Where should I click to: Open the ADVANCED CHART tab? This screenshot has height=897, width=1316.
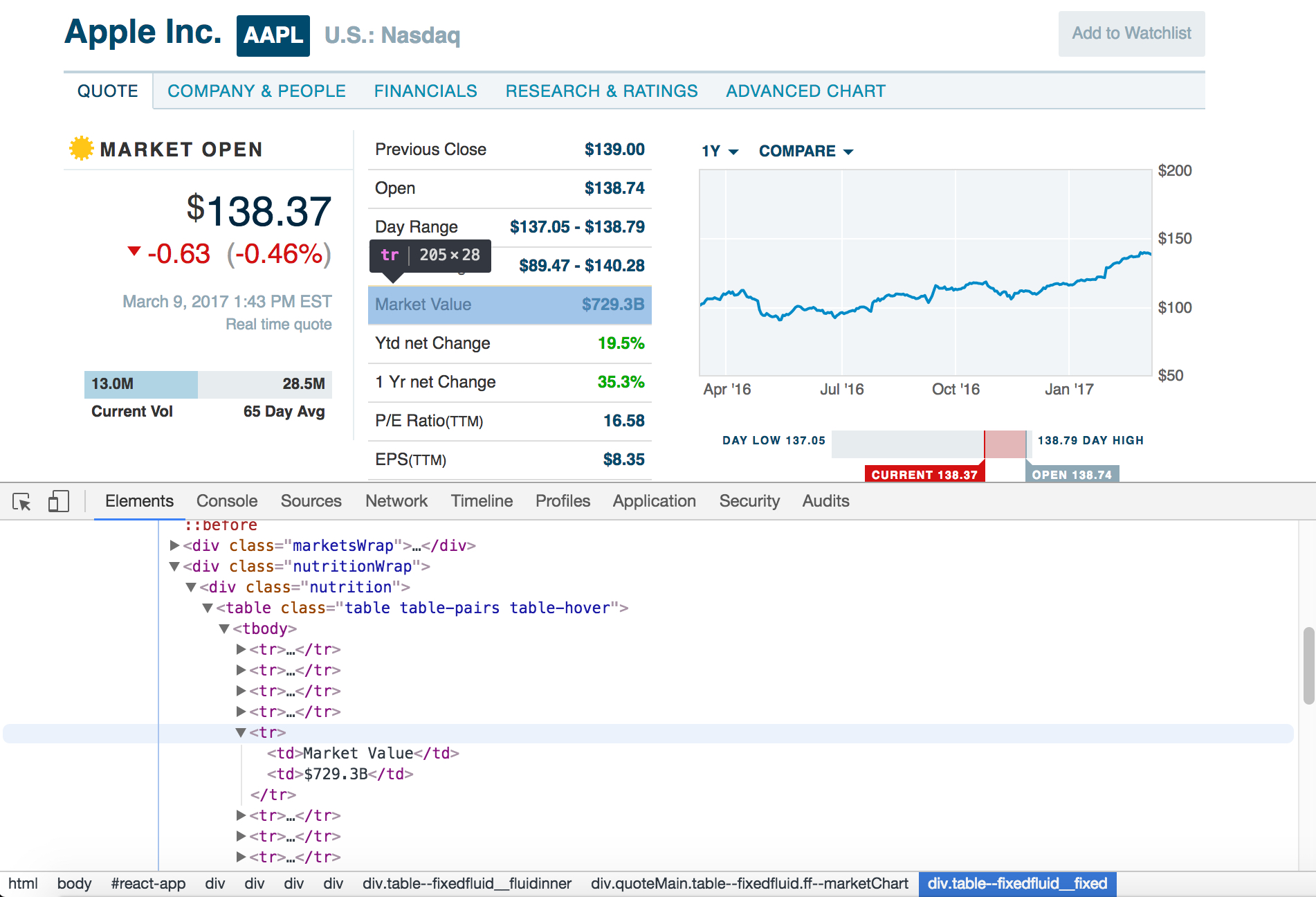tap(805, 91)
